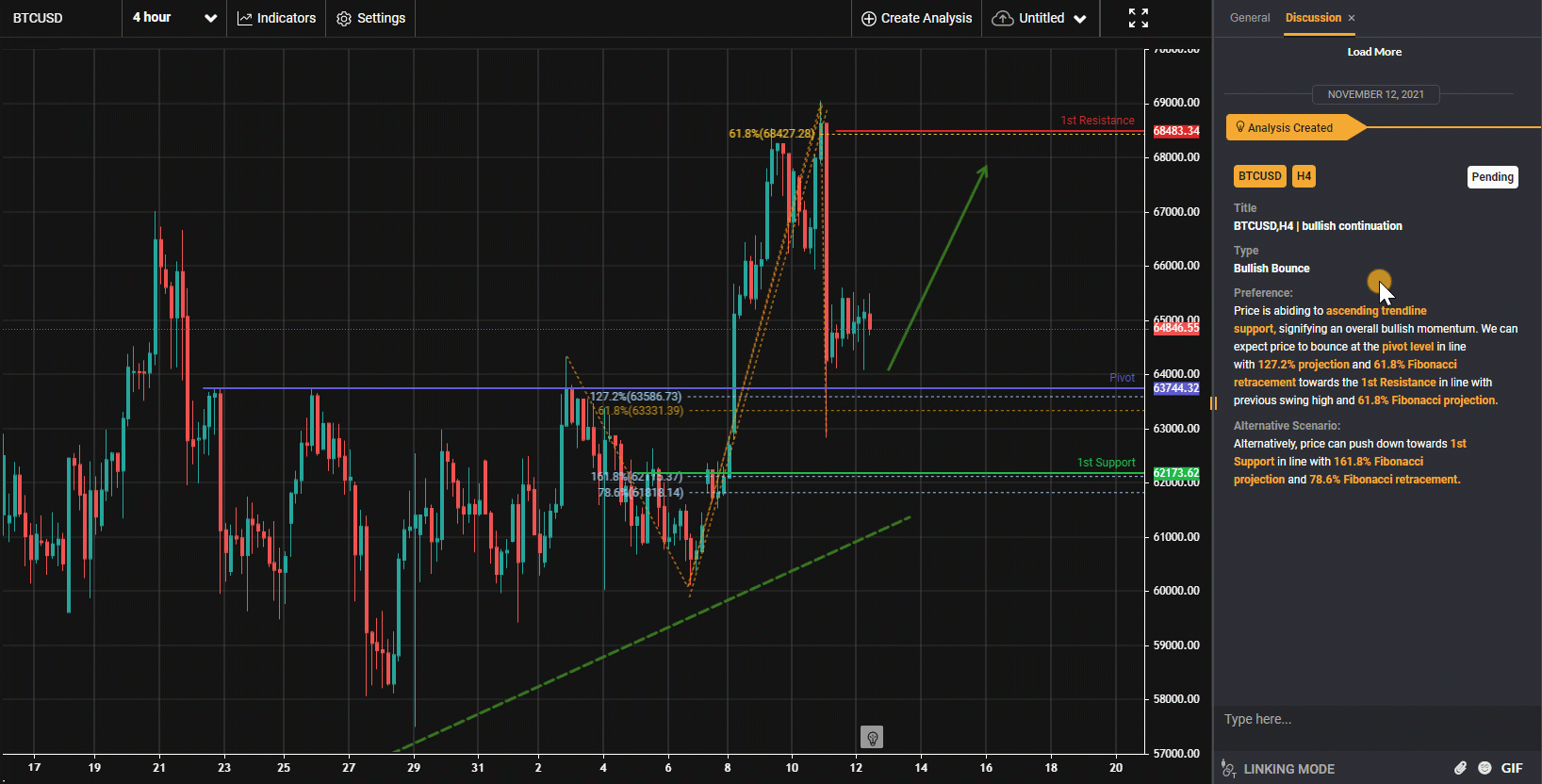This screenshot has width=1542, height=784.
Task: Toggle LINKING MODE
Action: 1278,769
